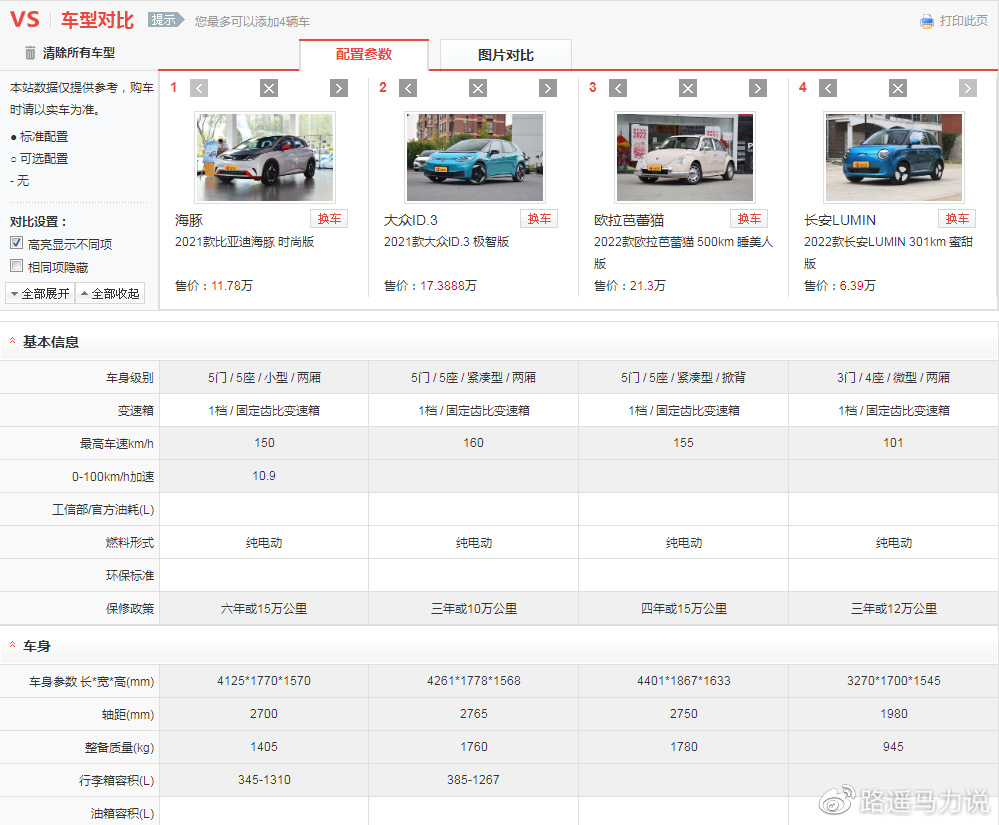
Task: Click dimensions 4125*1770*1570
Action: point(264,680)
